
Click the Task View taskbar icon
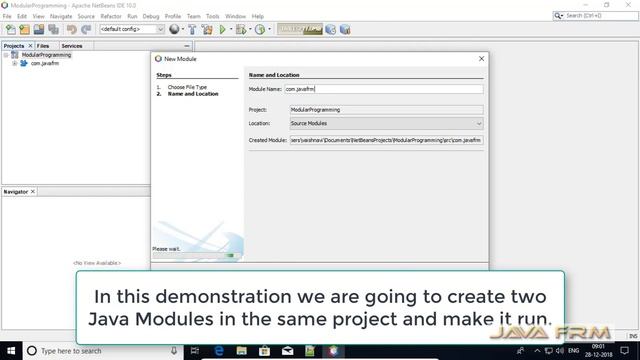click(x=195, y=351)
